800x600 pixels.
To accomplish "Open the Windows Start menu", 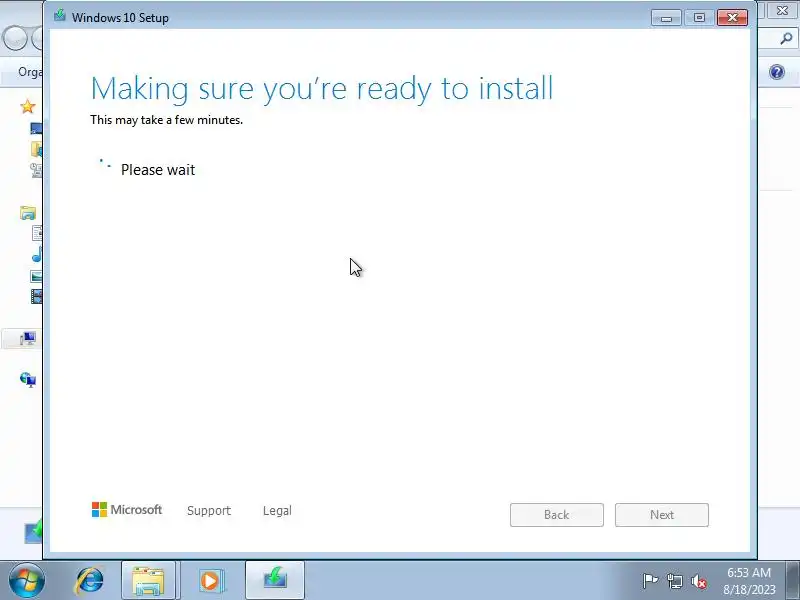I will pos(26,581).
